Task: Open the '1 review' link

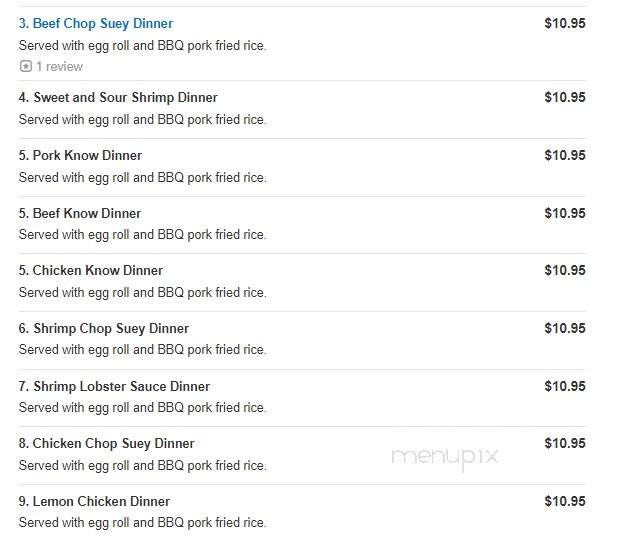Action: point(59,66)
